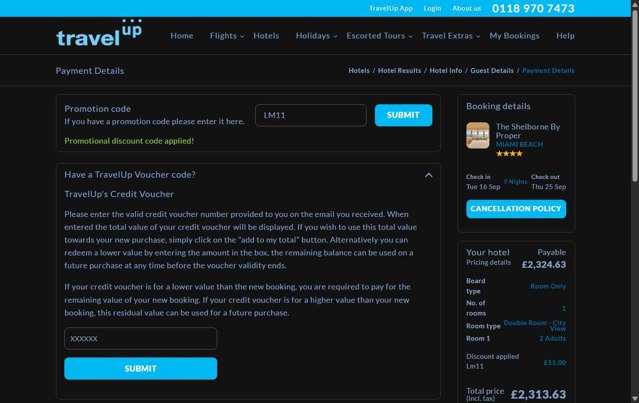Click the 'Booking details' heading
This screenshot has width=639, height=403.
pos(498,106)
